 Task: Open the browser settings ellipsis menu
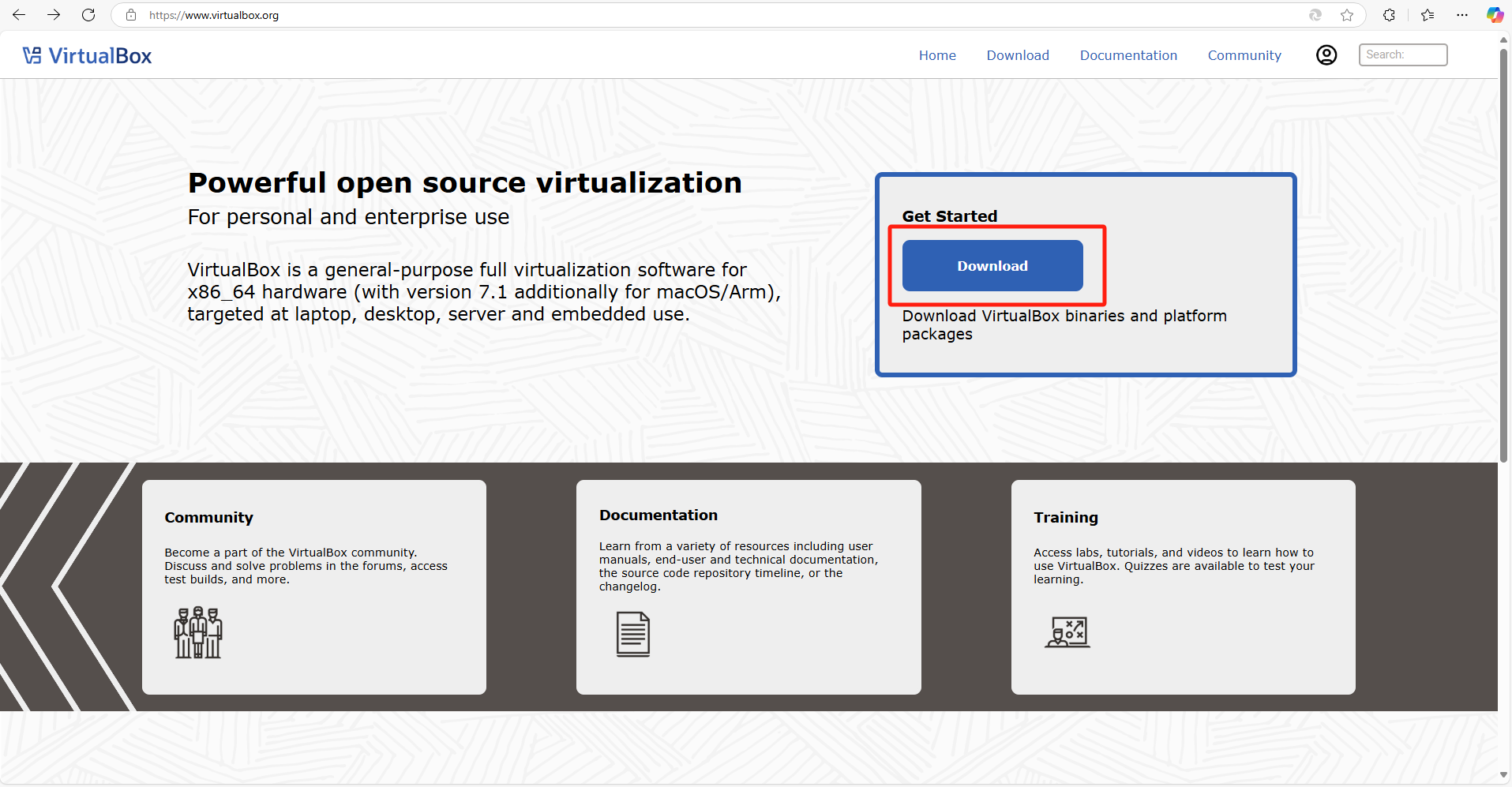click(1462, 15)
